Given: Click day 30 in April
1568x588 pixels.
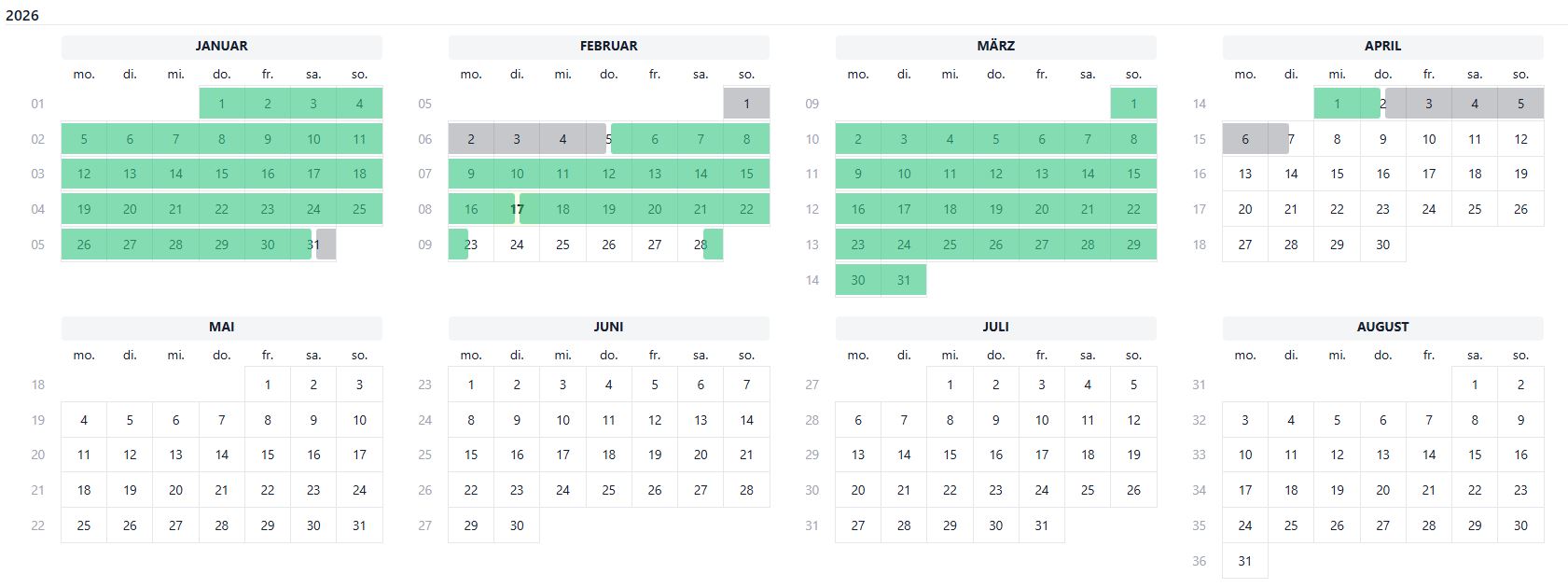Looking at the screenshot, I should 1382,245.
